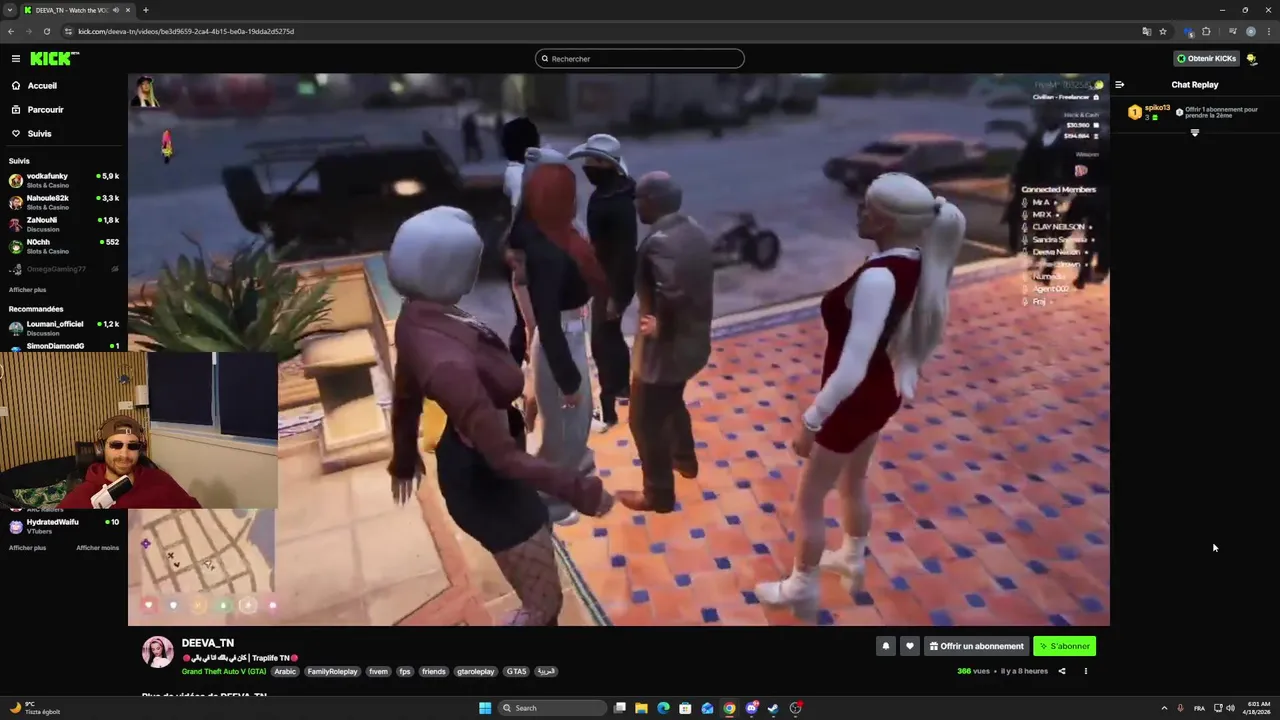Select the GTA5 tag
Image resolution: width=1280 pixels, height=720 pixels.
pyautogui.click(x=516, y=672)
